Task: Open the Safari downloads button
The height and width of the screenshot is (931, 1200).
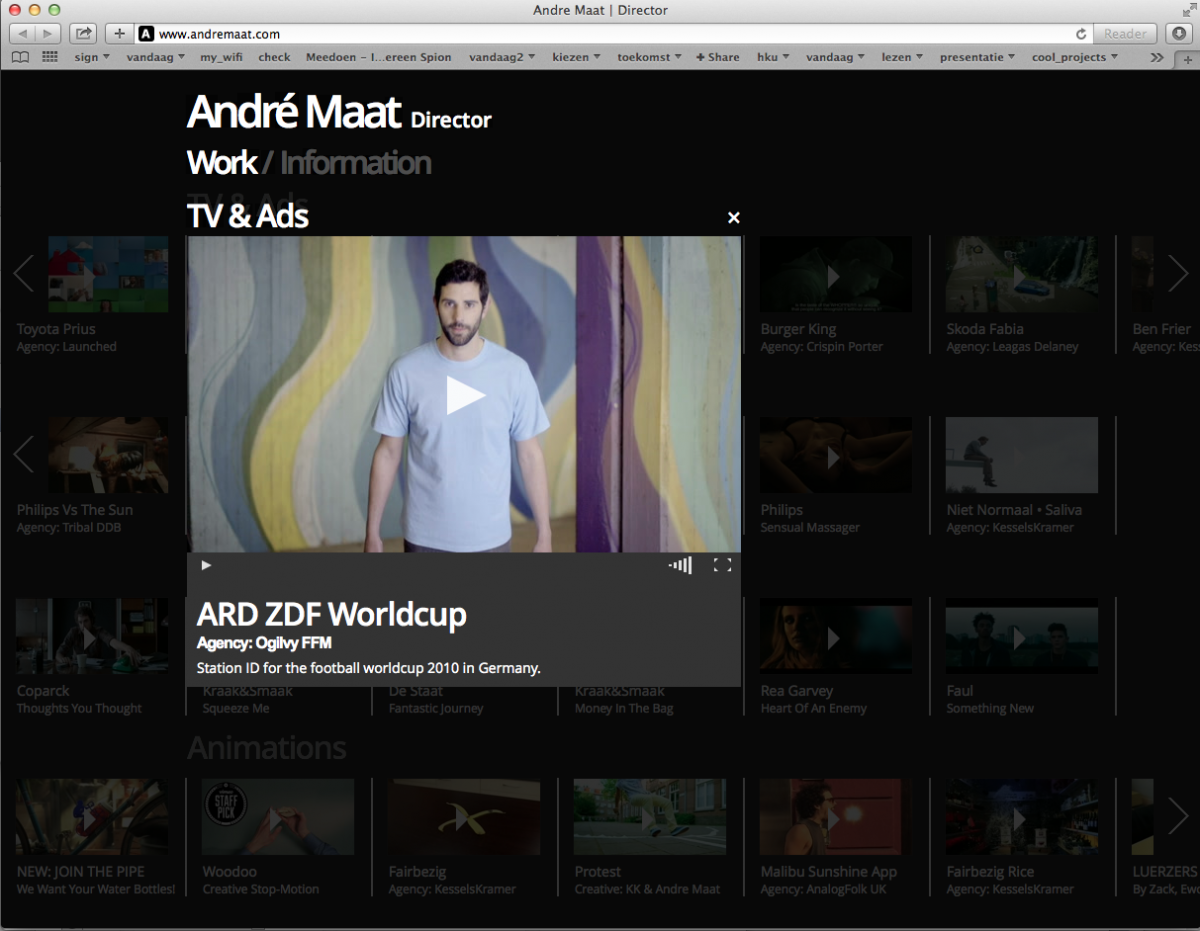Action: click(1177, 34)
